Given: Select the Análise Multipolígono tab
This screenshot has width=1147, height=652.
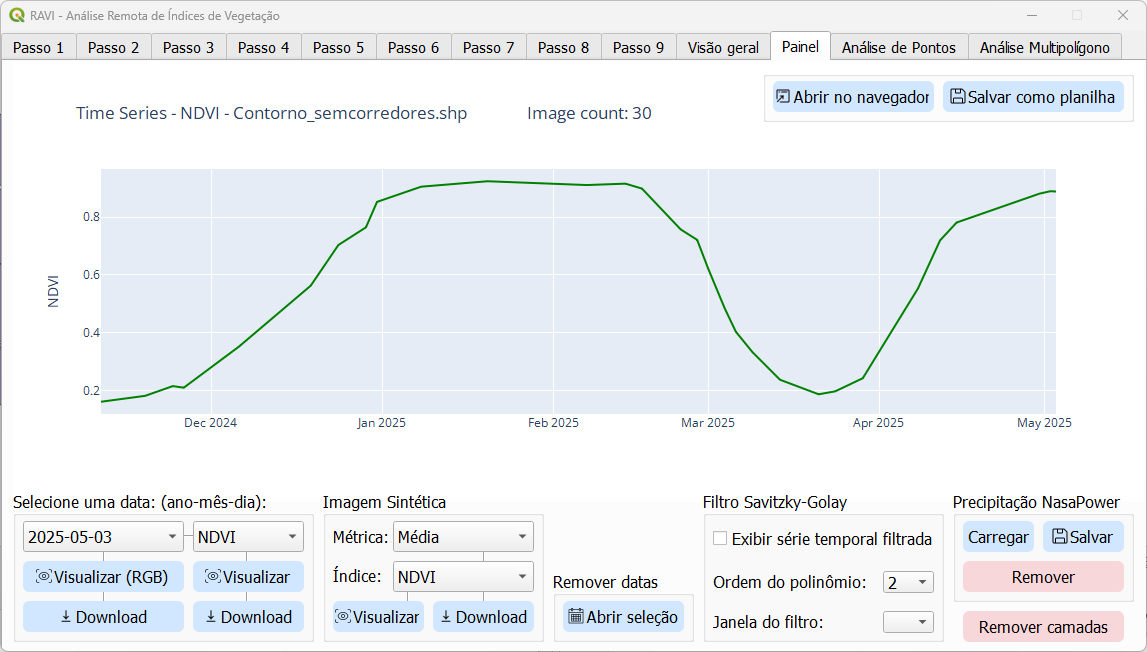Looking at the screenshot, I should click(x=1044, y=47).
